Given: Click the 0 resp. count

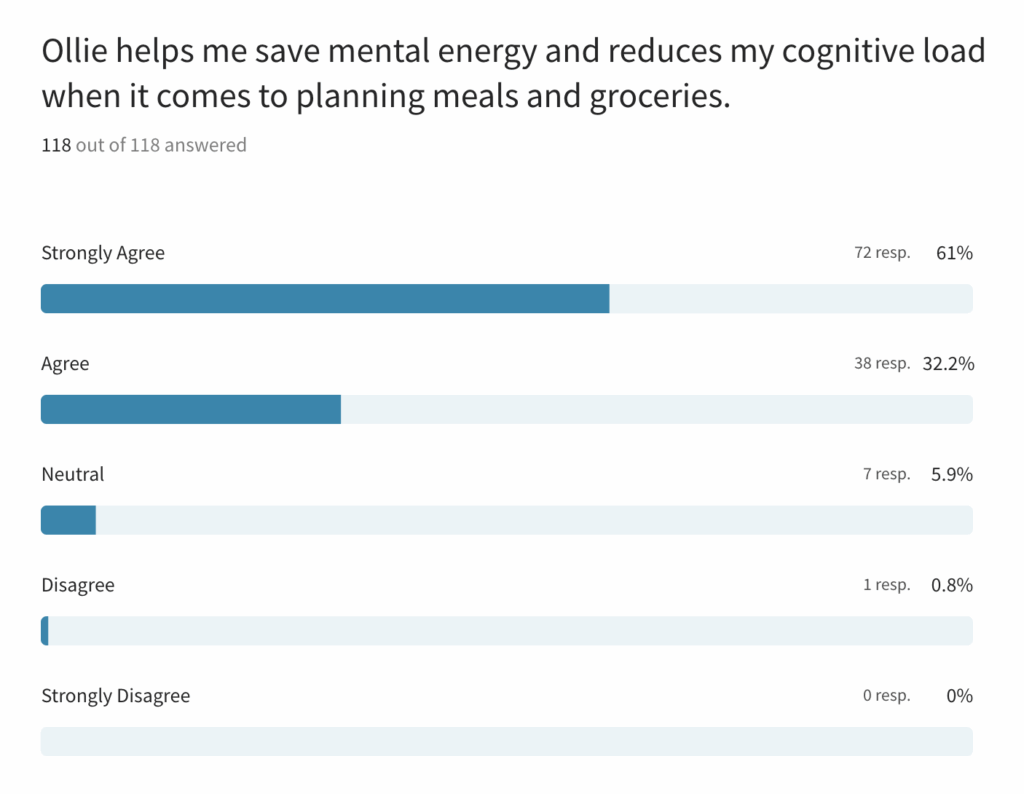Looking at the screenshot, I should tap(887, 696).
